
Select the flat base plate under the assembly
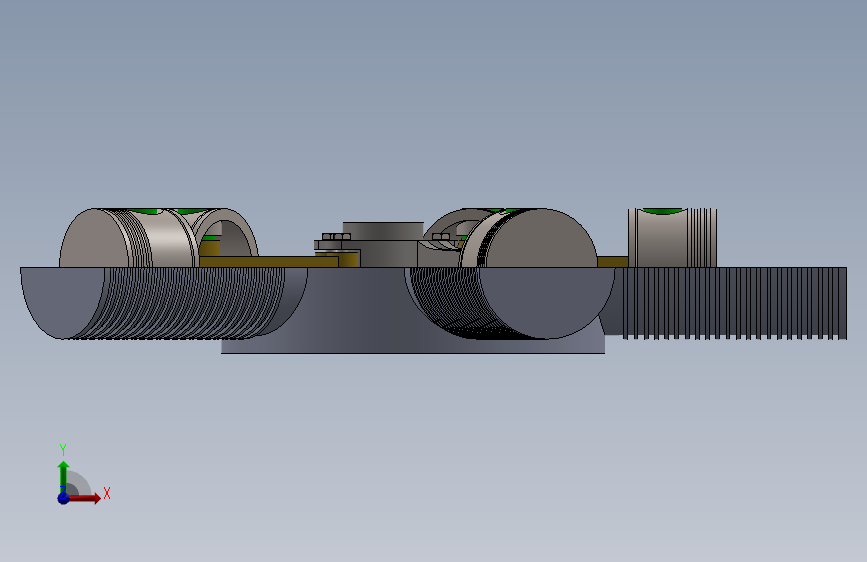tap(412, 344)
